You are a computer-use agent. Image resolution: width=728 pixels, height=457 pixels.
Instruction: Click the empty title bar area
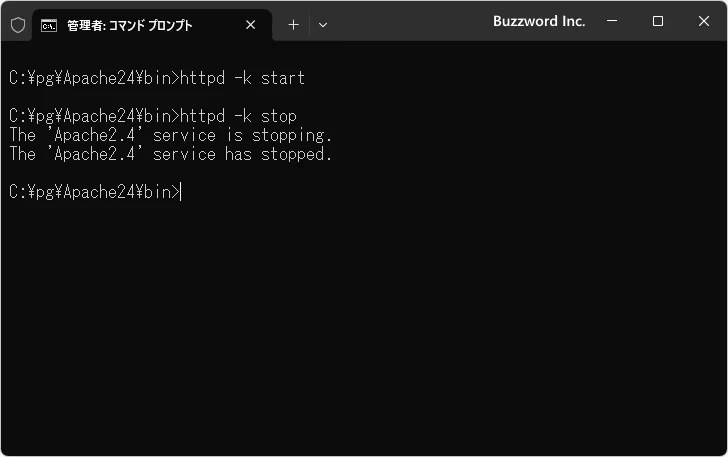tap(410, 21)
